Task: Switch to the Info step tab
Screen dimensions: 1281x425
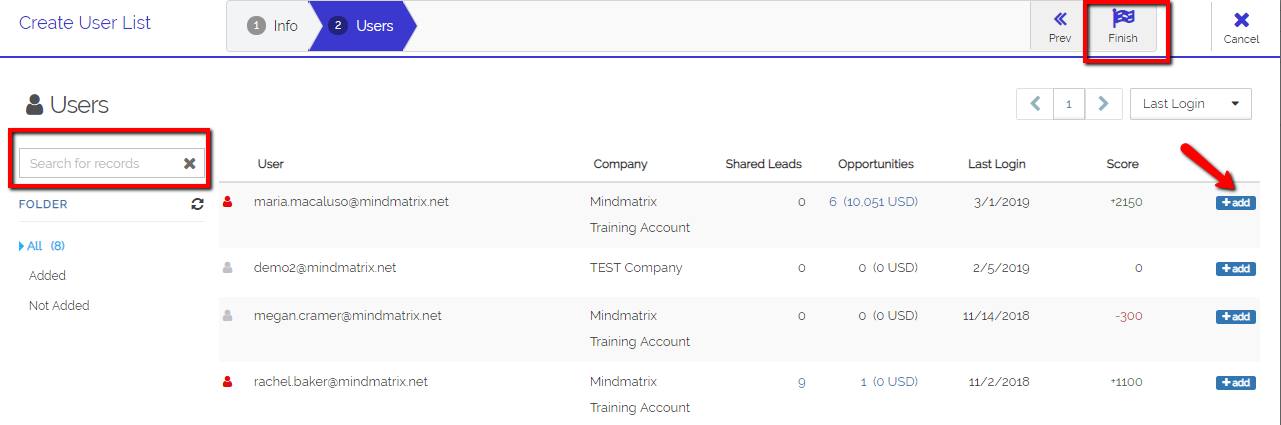Action: (272, 26)
